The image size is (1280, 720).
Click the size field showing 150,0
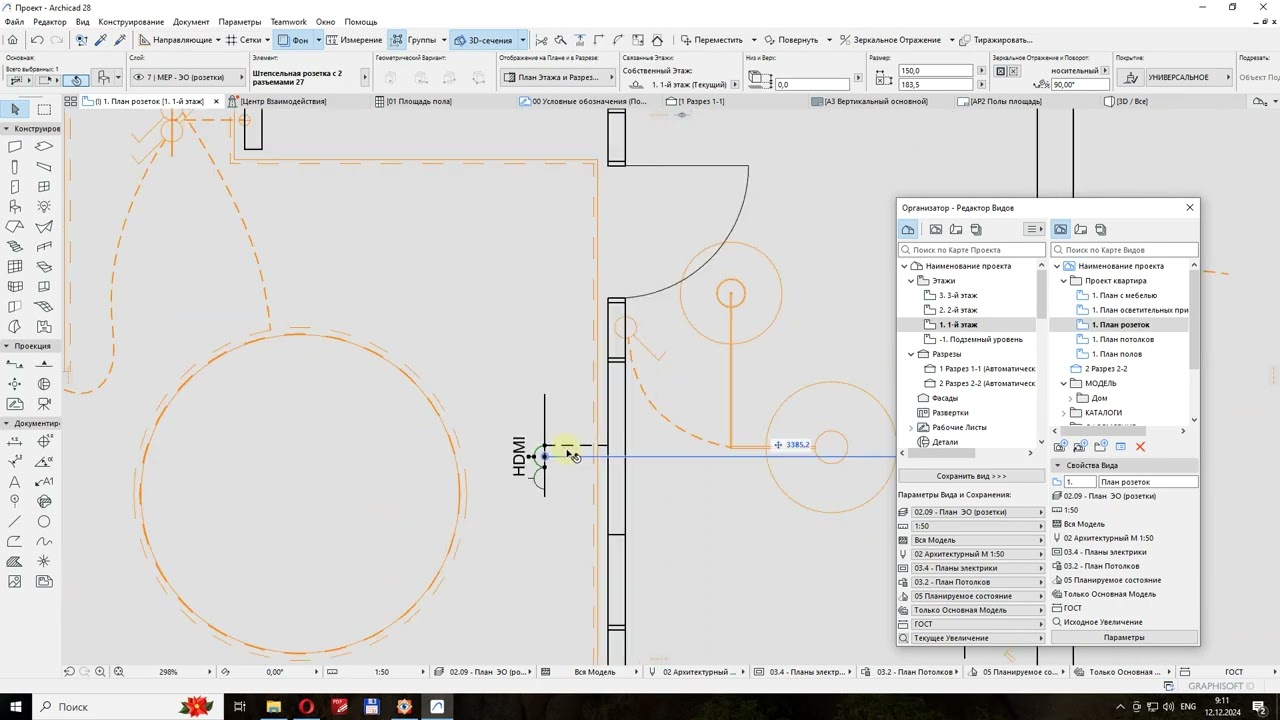pyautogui.click(x=935, y=71)
